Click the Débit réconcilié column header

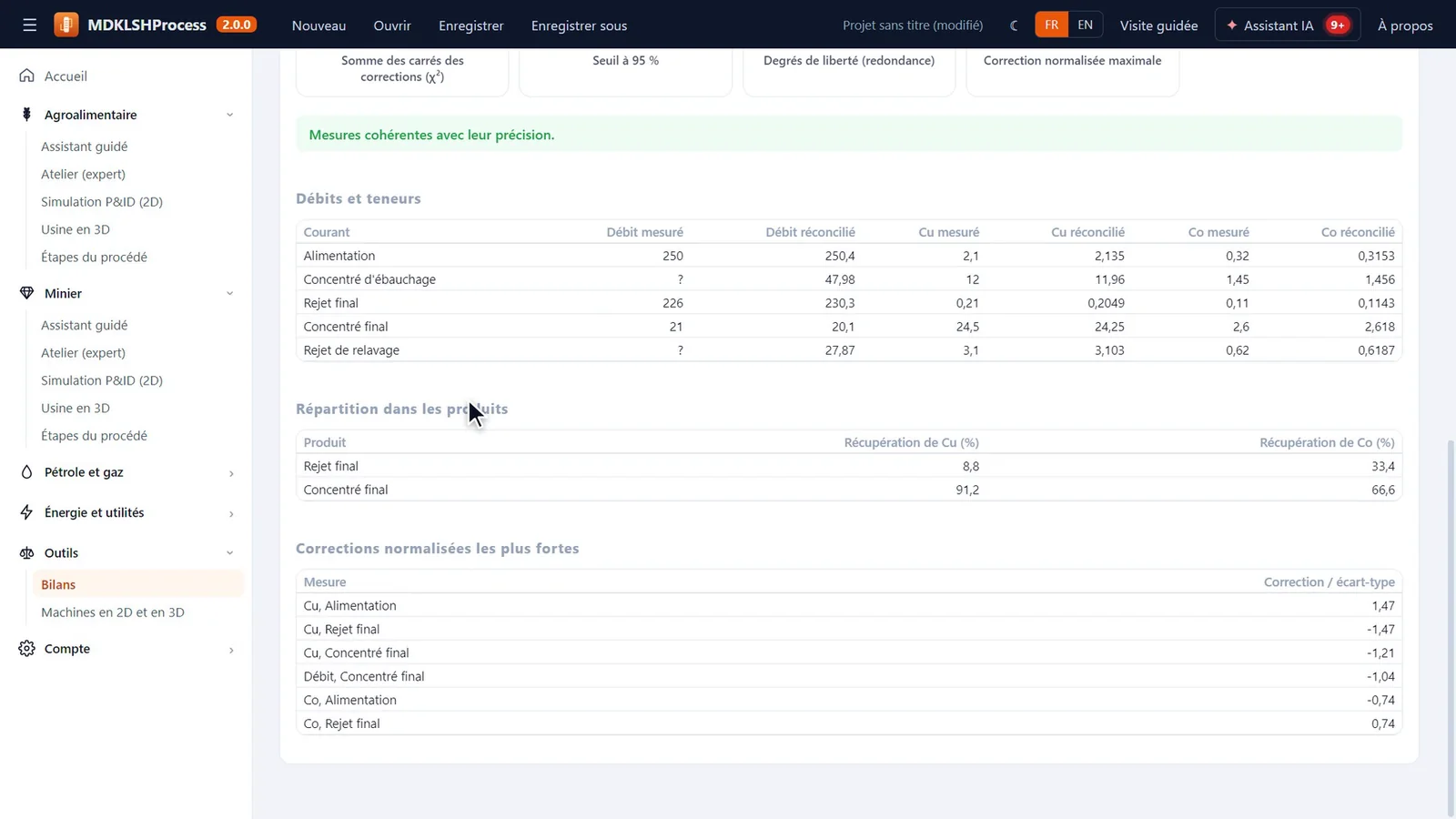[x=810, y=232]
